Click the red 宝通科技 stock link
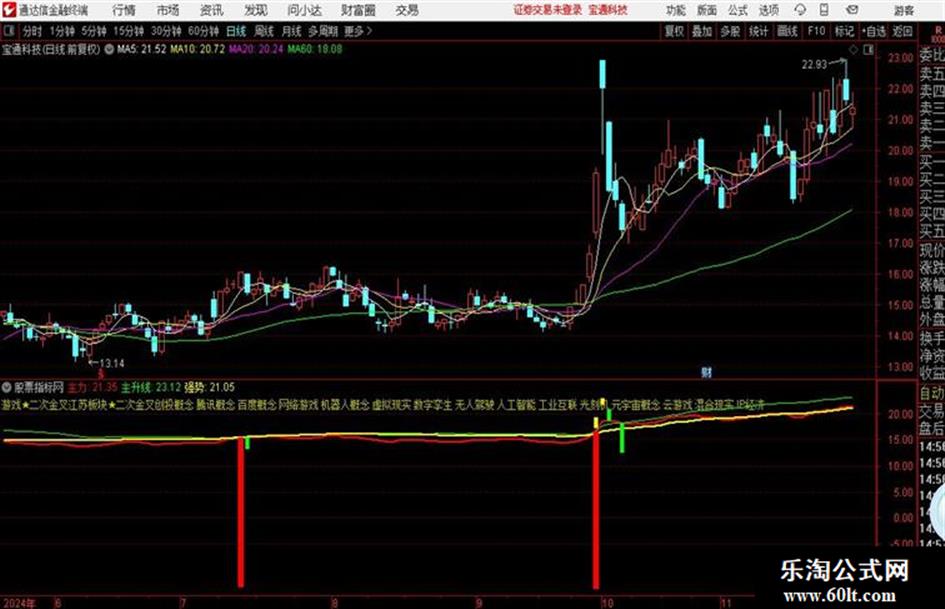The height and width of the screenshot is (609, 945). pyautogui.click(x=608, y=10)
